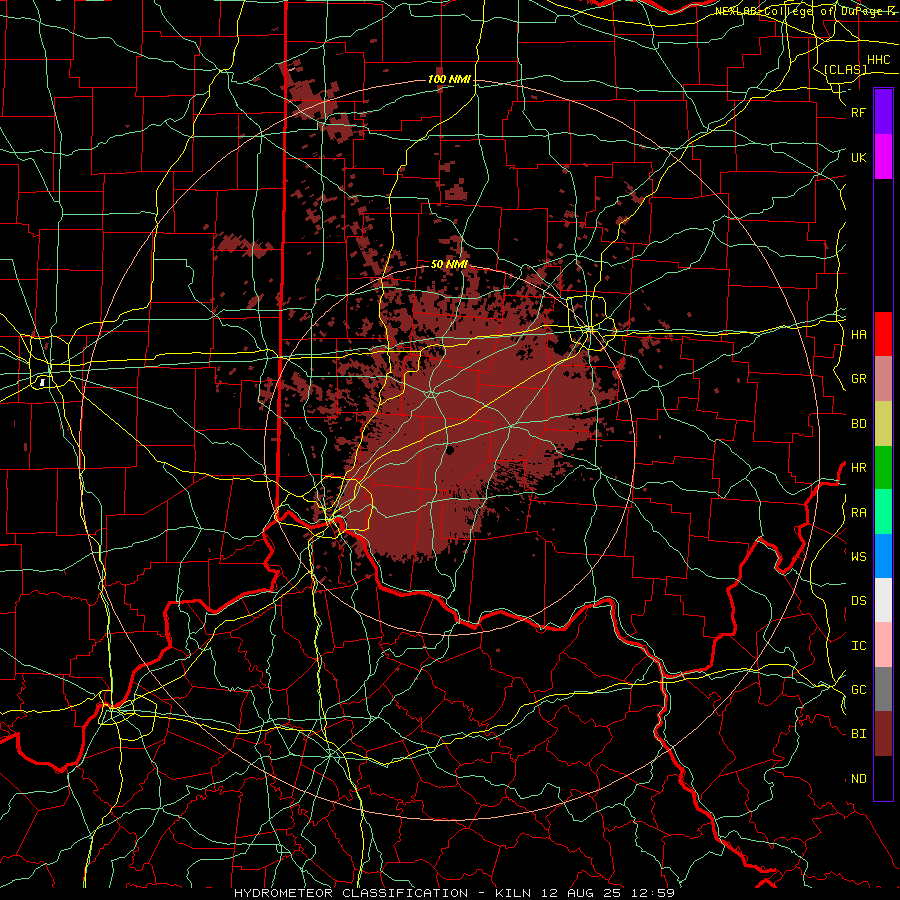Click the purple RF color swatch
The width and height of the screenshot is (900, 900).
(883, 112)
